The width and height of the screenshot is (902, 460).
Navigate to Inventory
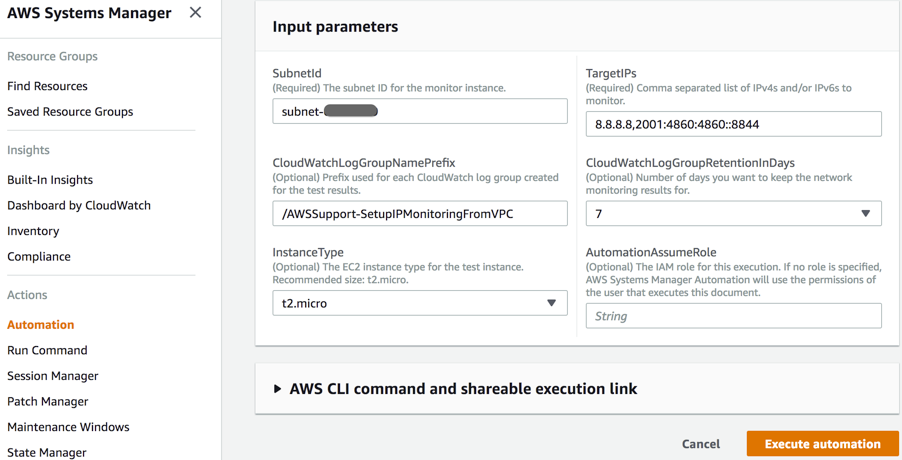pyautogui.click(x=33, y=231)
